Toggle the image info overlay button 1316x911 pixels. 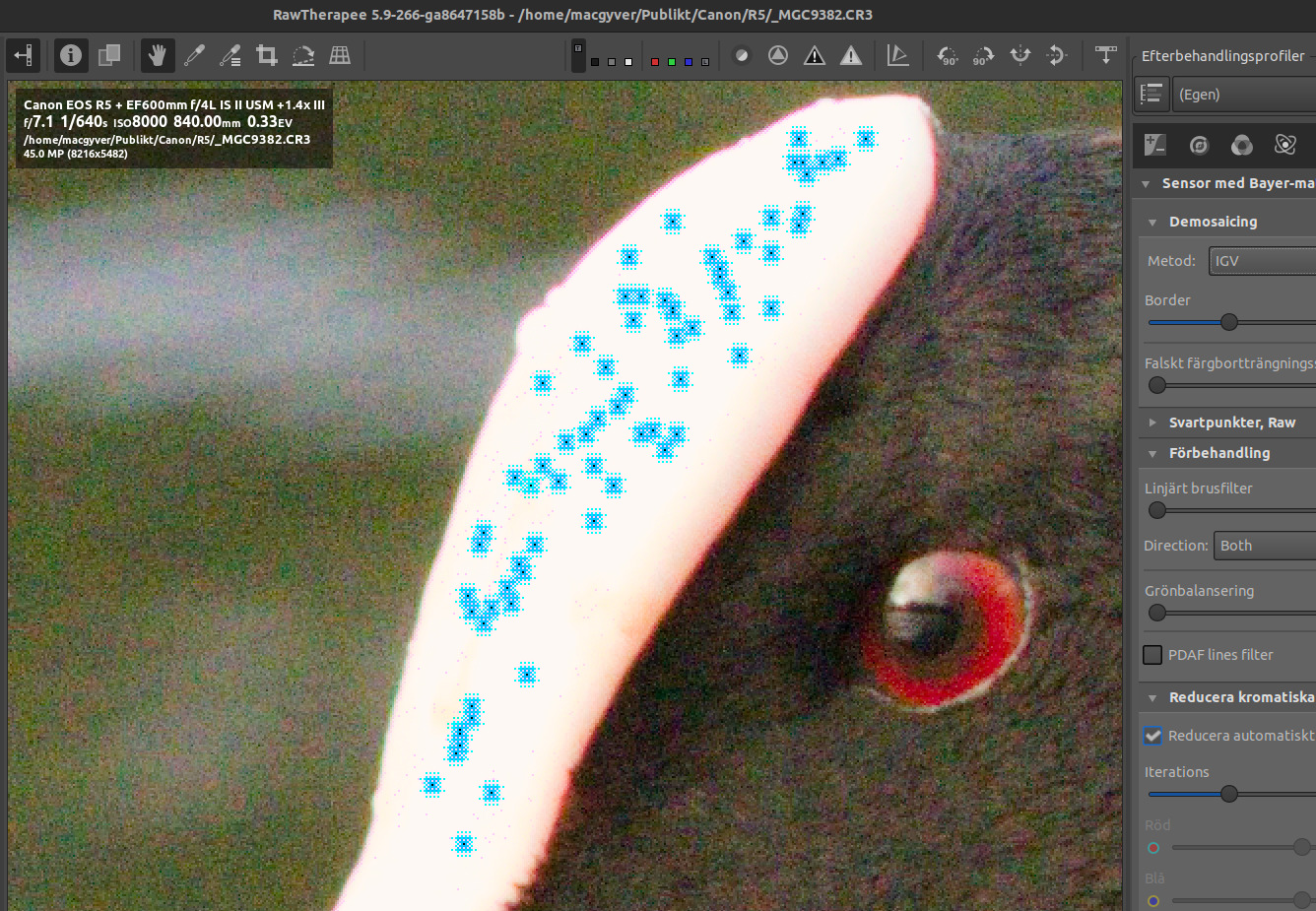point(71,55)
